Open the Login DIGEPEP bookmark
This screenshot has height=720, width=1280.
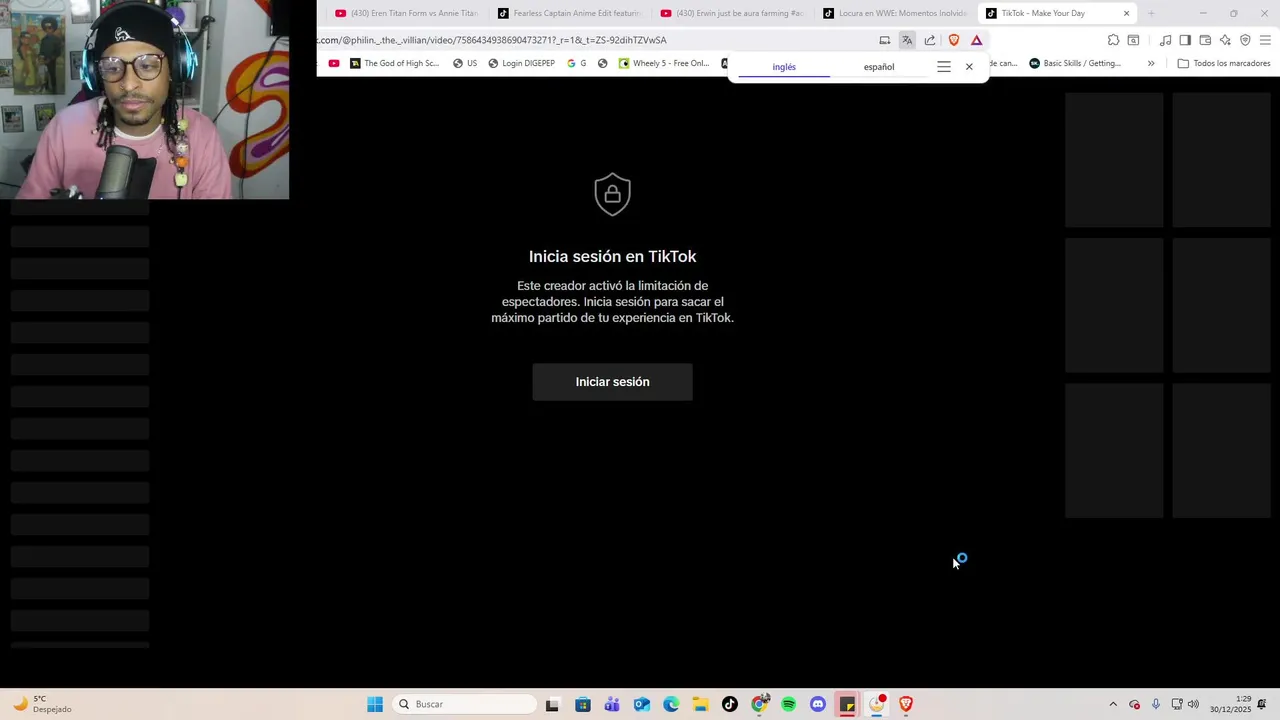(521, 63)
